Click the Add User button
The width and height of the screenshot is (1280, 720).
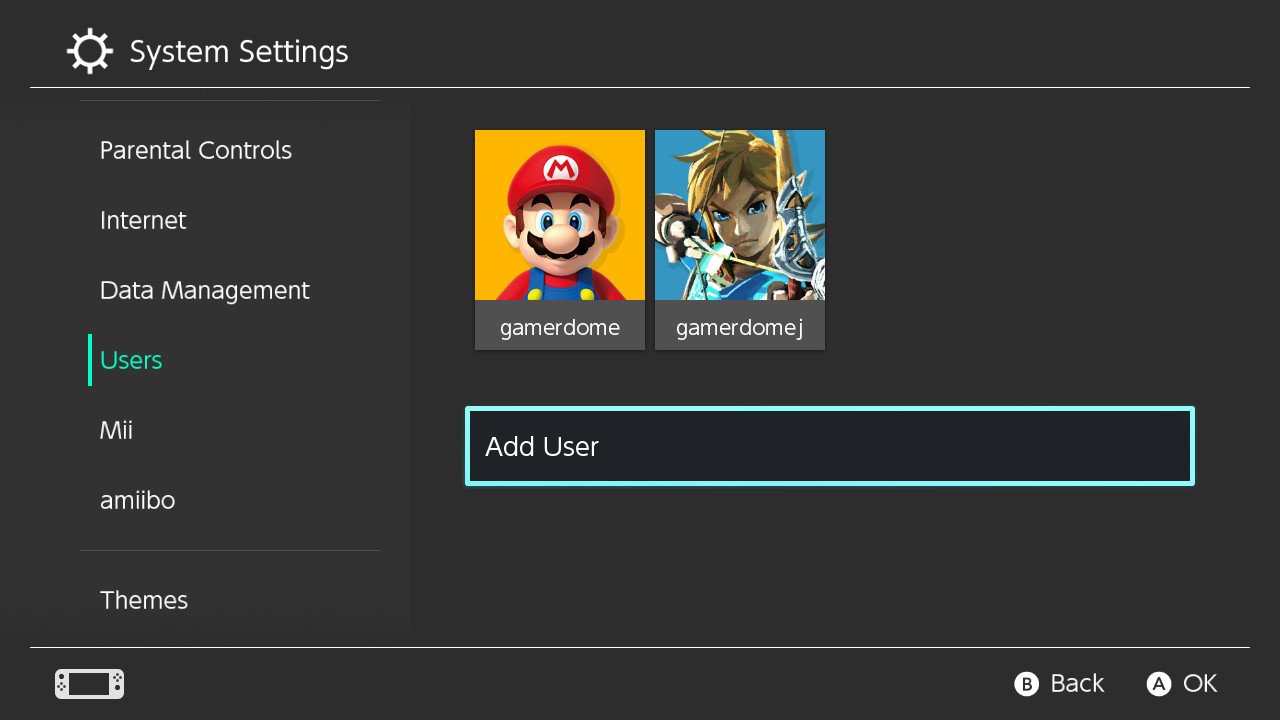point(830,446)
